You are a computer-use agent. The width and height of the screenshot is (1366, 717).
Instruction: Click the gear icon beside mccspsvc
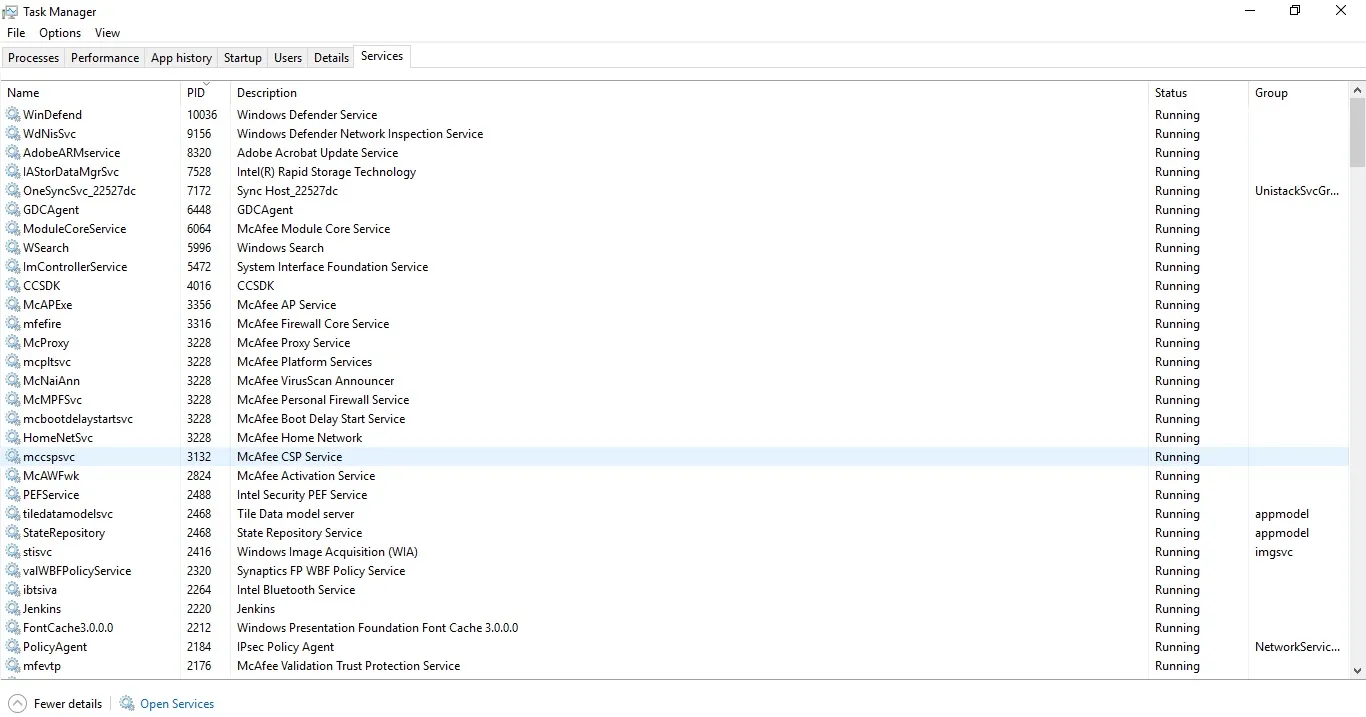coord(13,456)
